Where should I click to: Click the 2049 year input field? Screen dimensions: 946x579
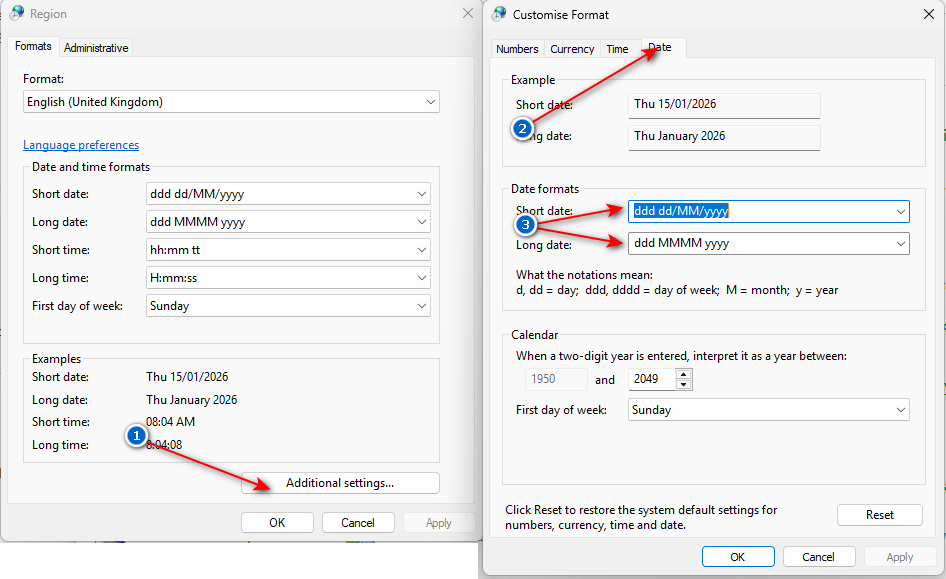tap(652, 379)
